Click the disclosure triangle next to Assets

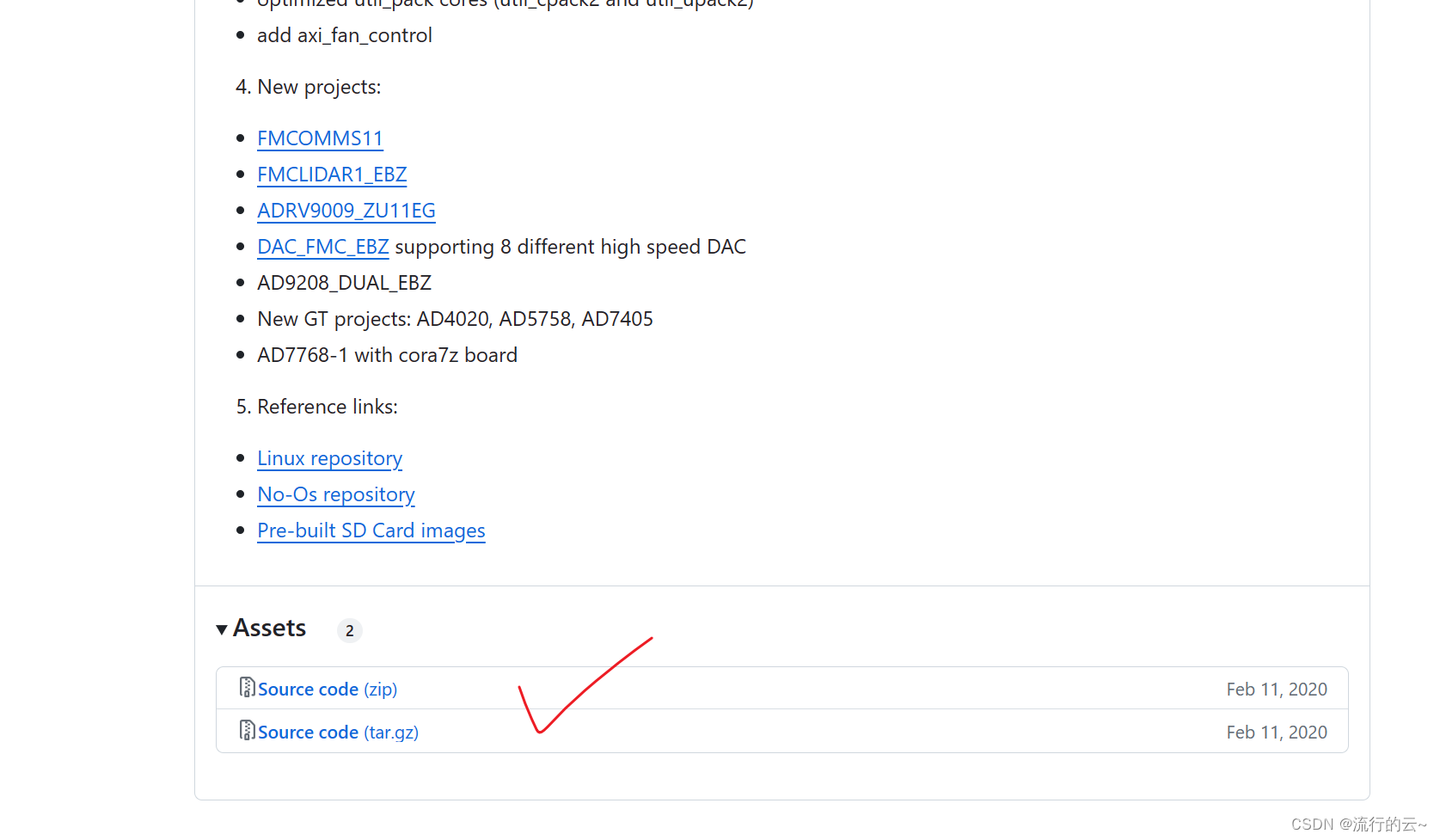(222, 628)
